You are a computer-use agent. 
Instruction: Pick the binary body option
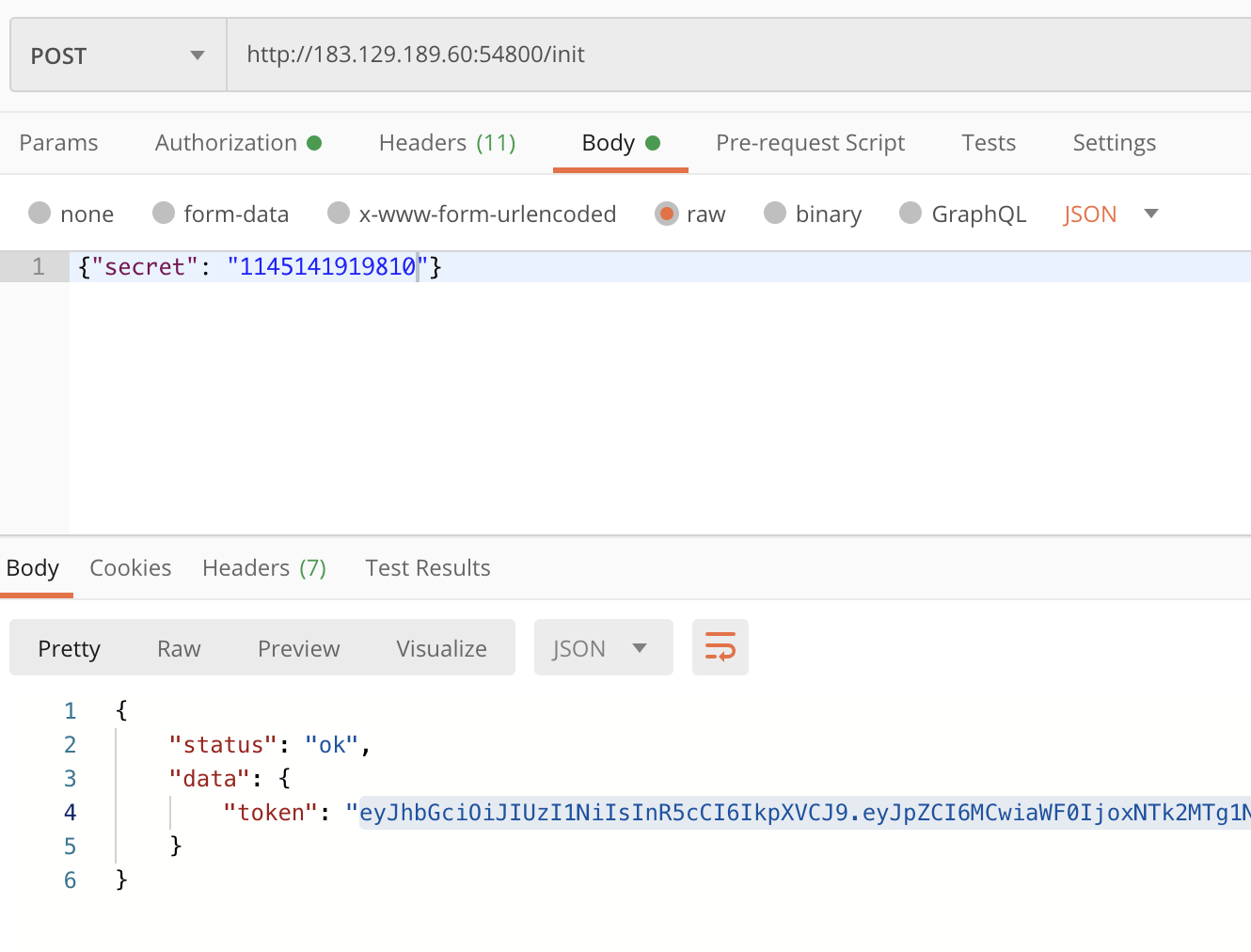pos(813,214)
